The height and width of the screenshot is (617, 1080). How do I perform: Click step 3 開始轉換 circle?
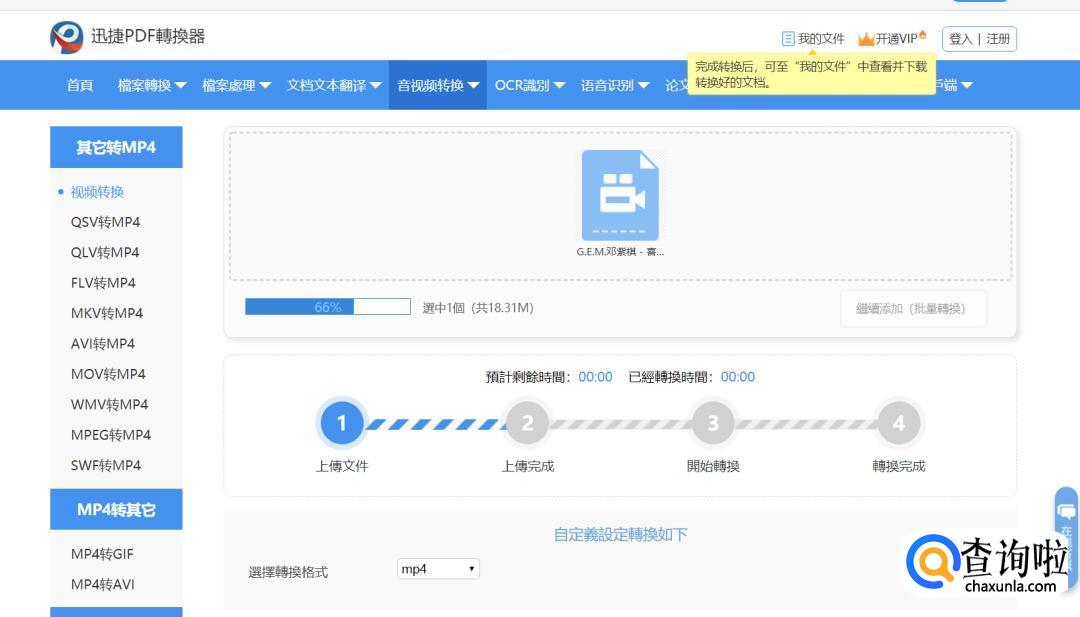pos(713,423)
